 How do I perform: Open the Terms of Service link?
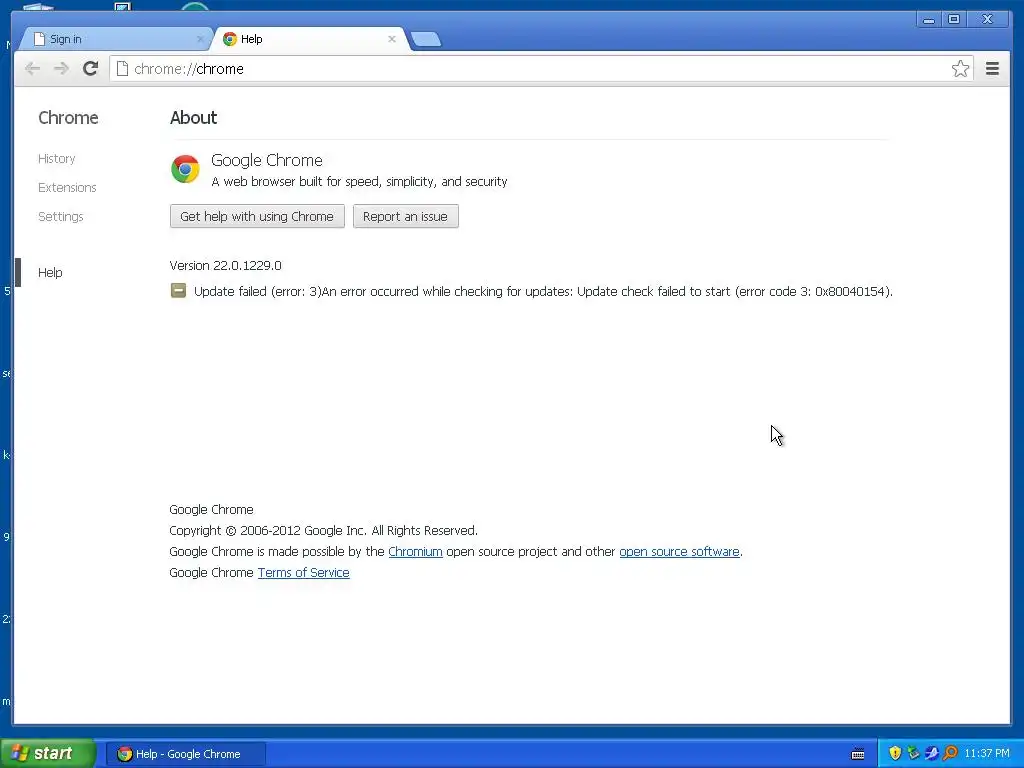click(x=304, y=573)
